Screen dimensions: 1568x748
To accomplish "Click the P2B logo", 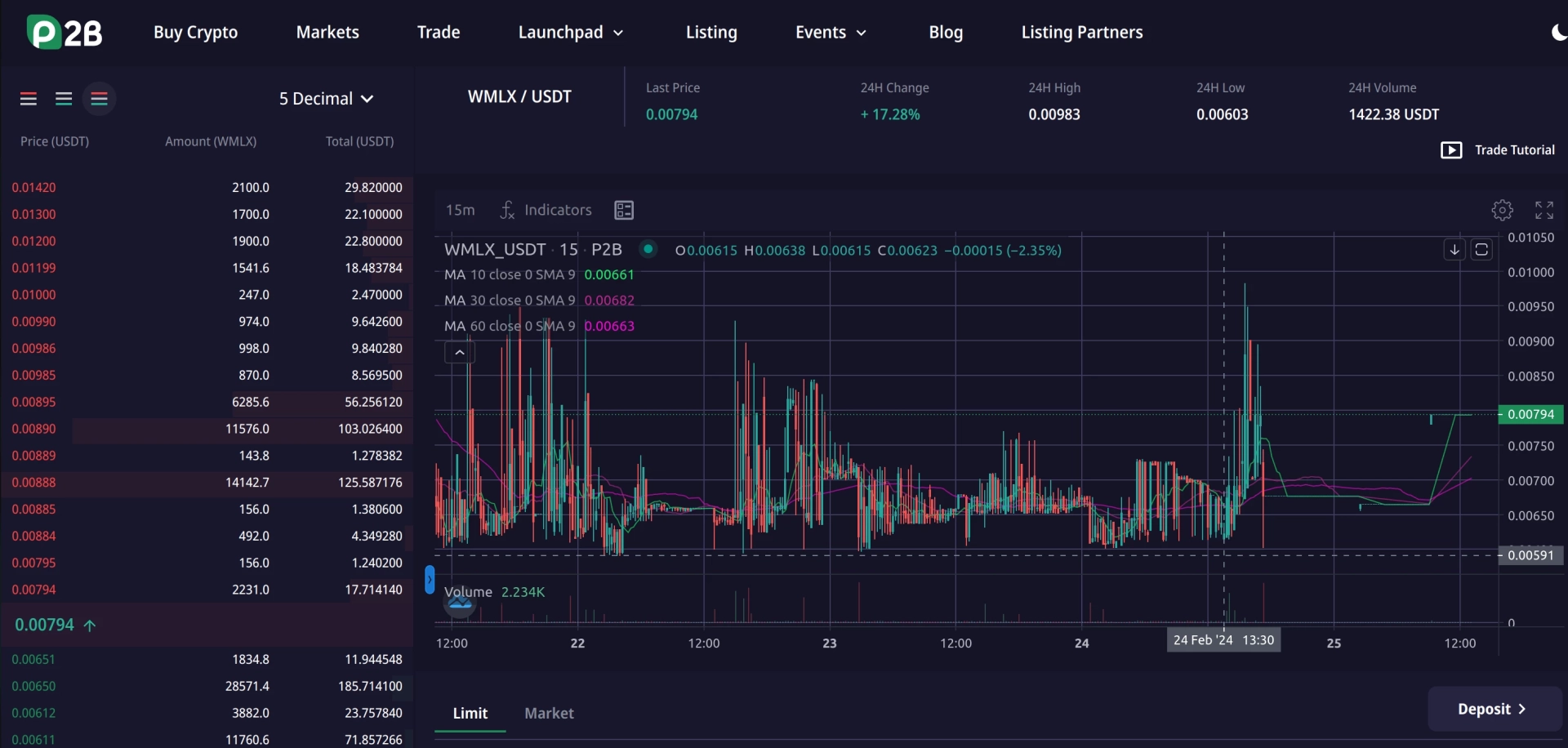I will coord(65,33).
